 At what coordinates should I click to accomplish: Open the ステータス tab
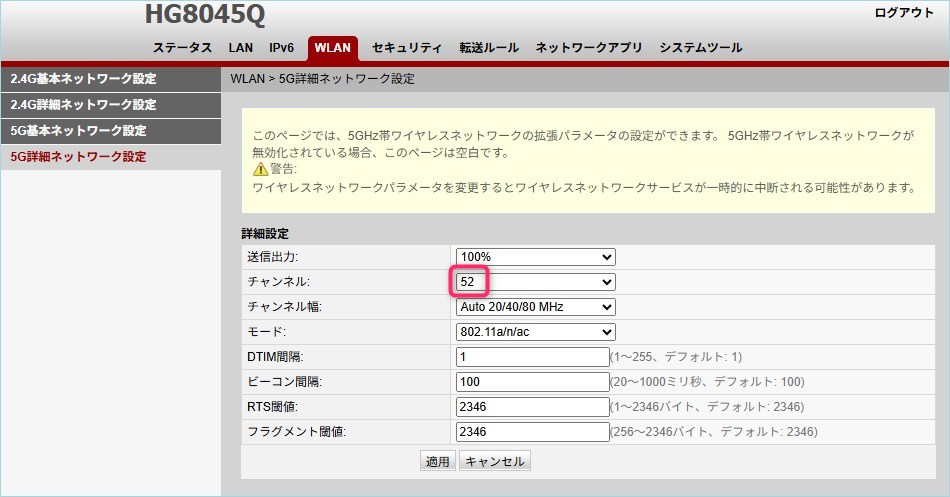coord(182,48)
